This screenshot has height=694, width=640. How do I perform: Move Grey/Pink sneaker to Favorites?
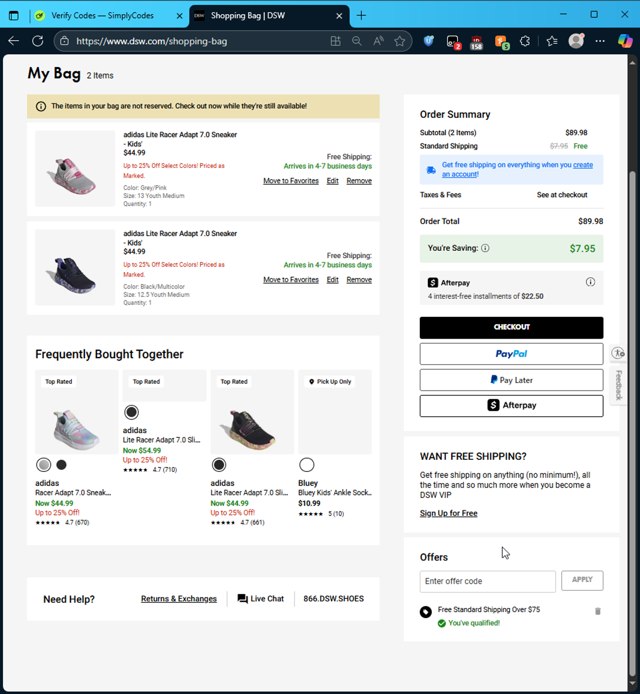pos(291,181)
